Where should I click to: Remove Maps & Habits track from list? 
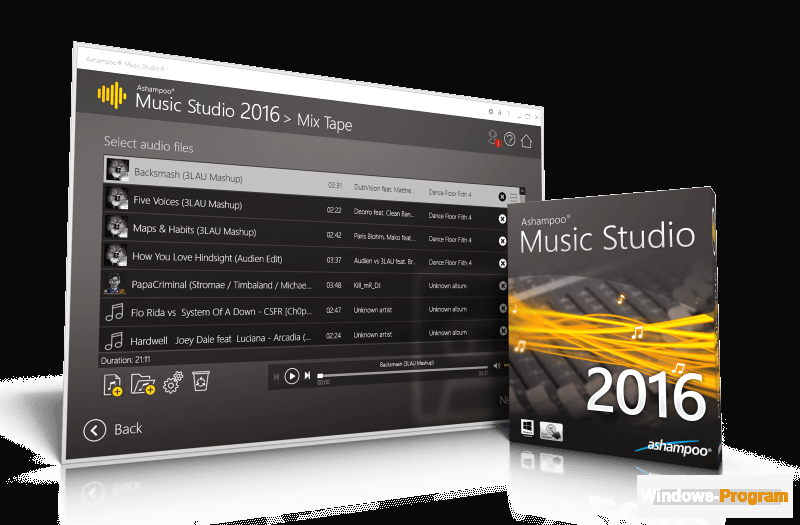point(503,241)
